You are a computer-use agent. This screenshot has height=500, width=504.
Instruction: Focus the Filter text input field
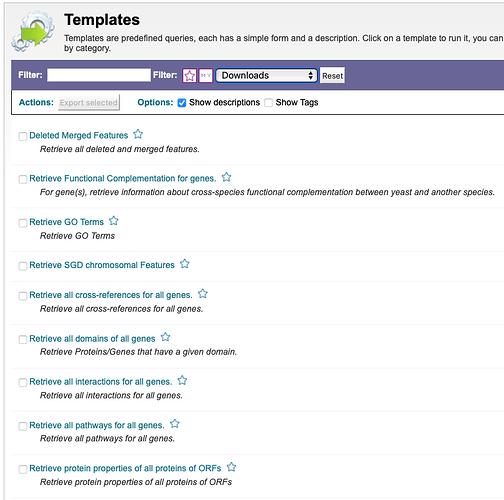(x=99, y=75)
